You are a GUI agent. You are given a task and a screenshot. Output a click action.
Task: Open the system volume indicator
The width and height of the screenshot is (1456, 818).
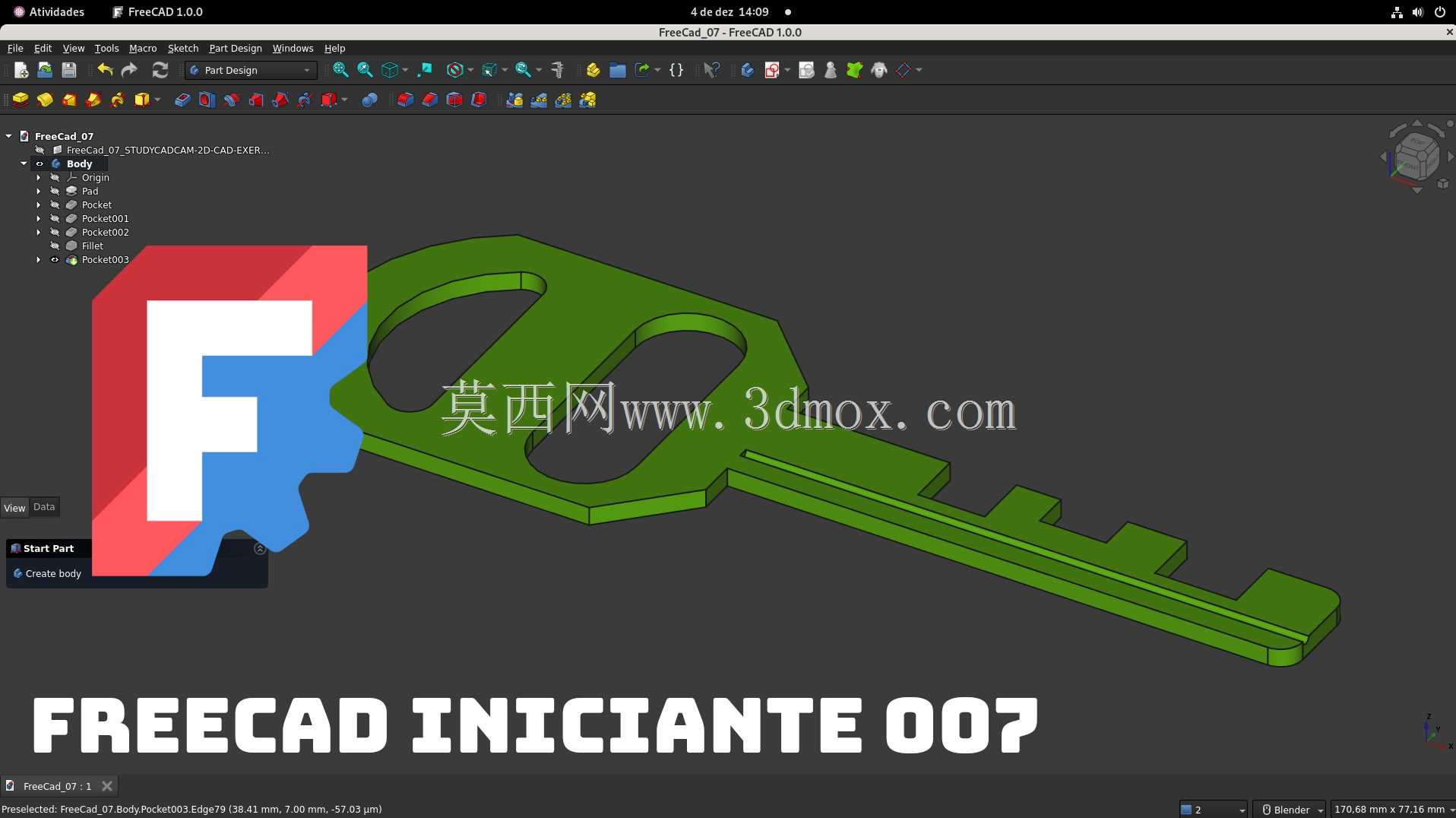1418,12
